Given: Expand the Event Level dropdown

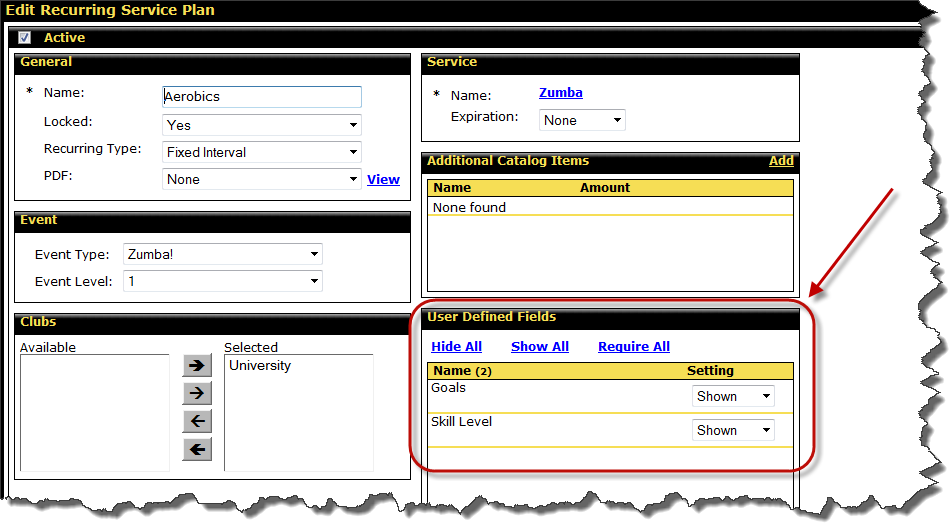Looking at the screenshot, I should click(x=222, y=281).
